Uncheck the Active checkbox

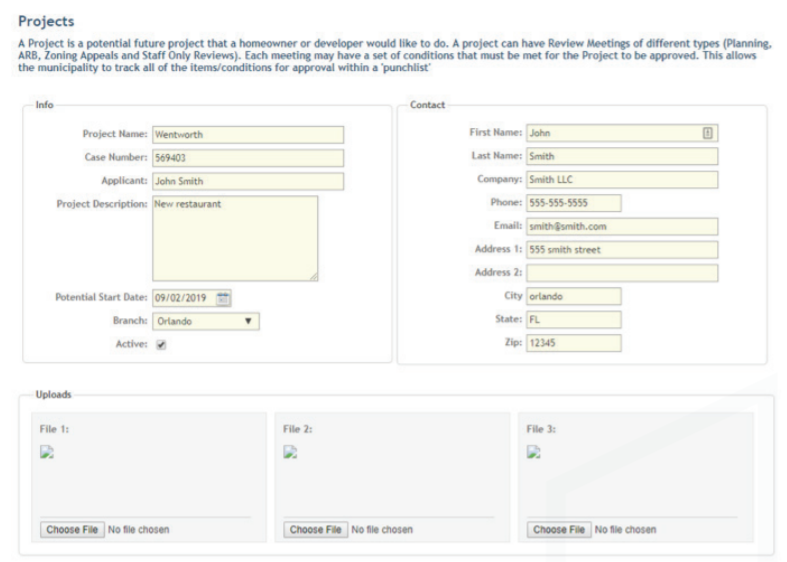(x=161, y=345)
